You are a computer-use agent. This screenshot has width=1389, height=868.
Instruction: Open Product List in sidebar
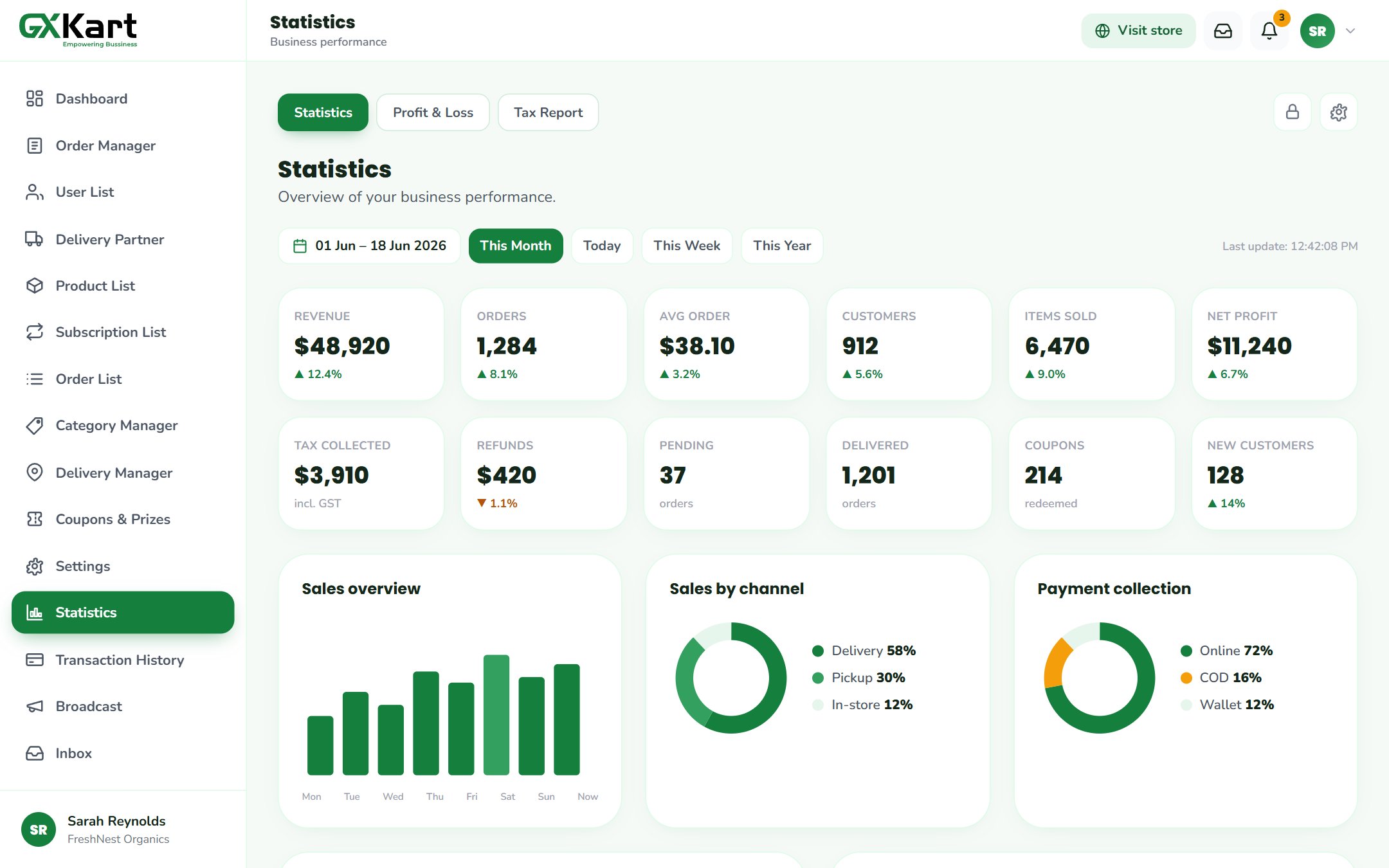click(x=123, y=285)
